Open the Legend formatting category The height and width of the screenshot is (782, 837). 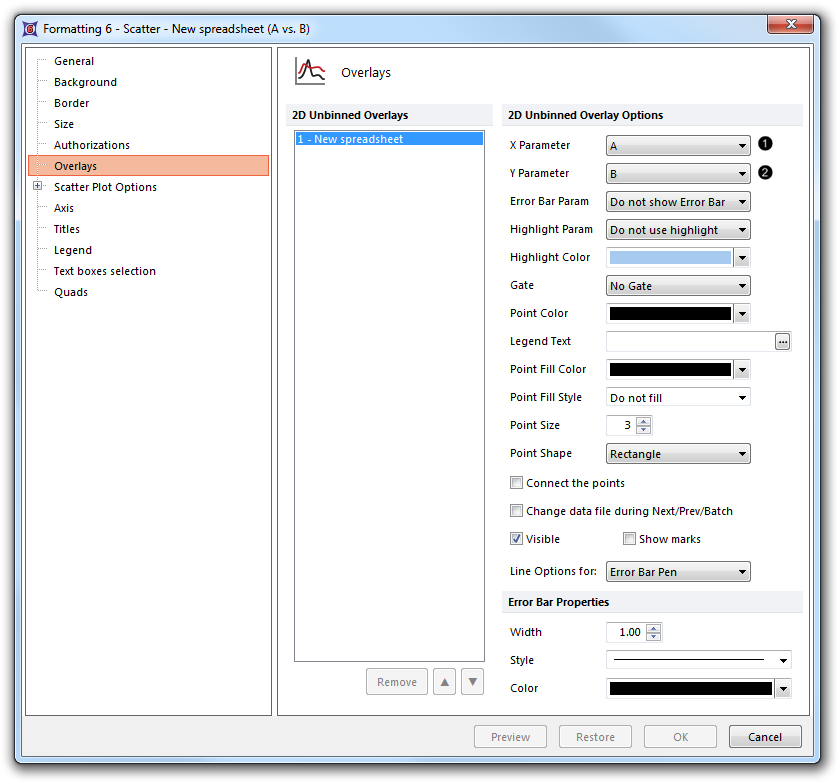click(72, 250)
